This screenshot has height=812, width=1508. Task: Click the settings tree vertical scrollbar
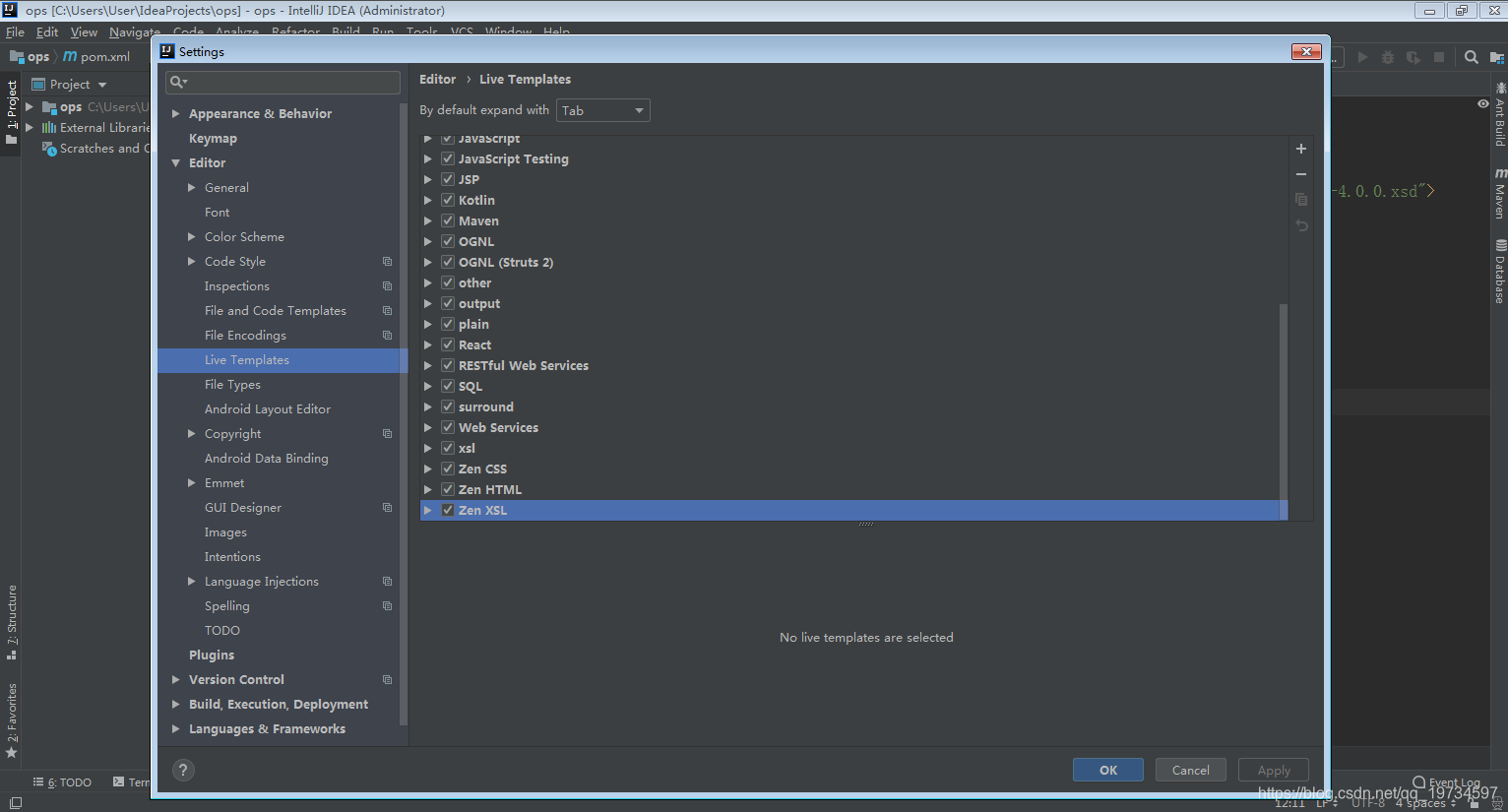[404, 413]
